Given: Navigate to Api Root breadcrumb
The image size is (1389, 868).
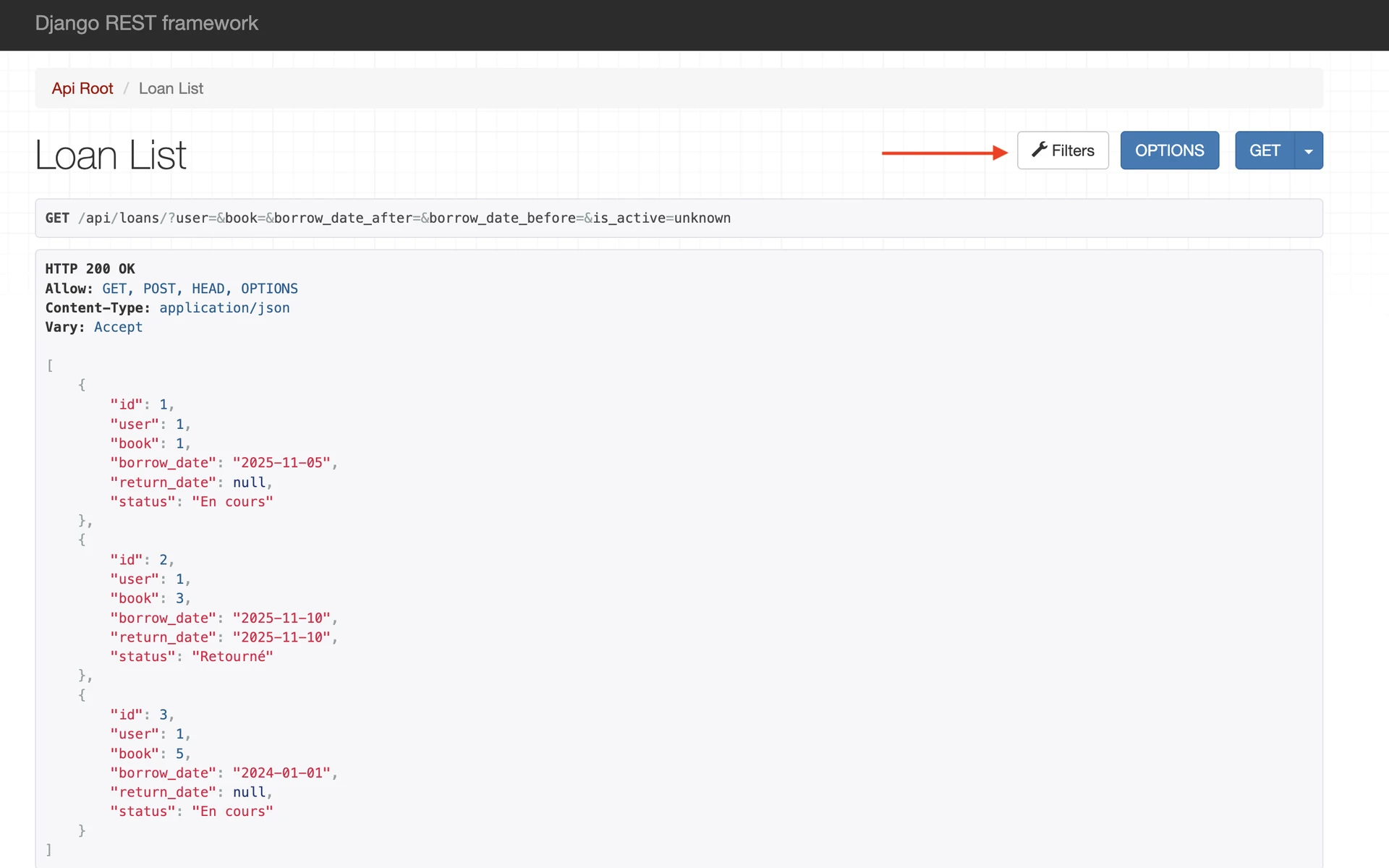Looking at the screenshot, I should (82, 88).
